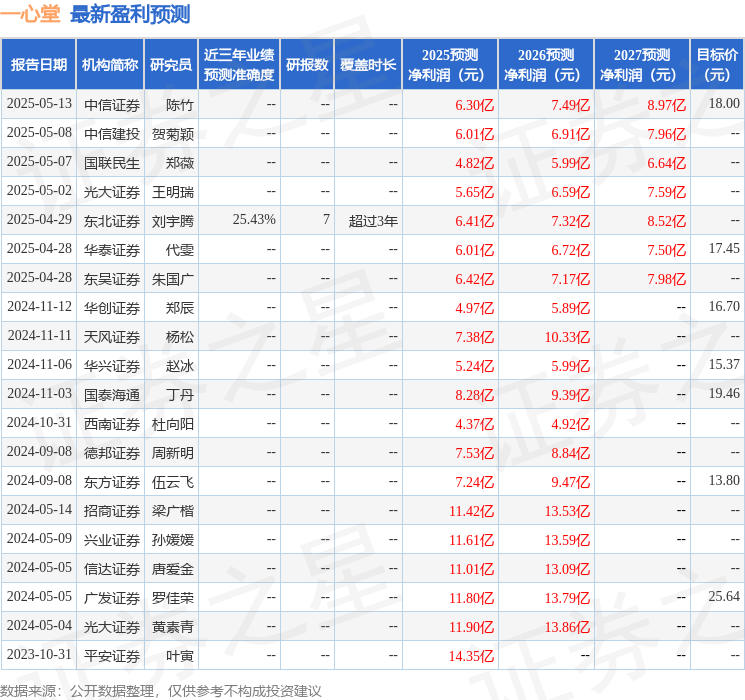Click the 6.30亿 profit value
The image size is (745, 700).
tap(475, 105)
